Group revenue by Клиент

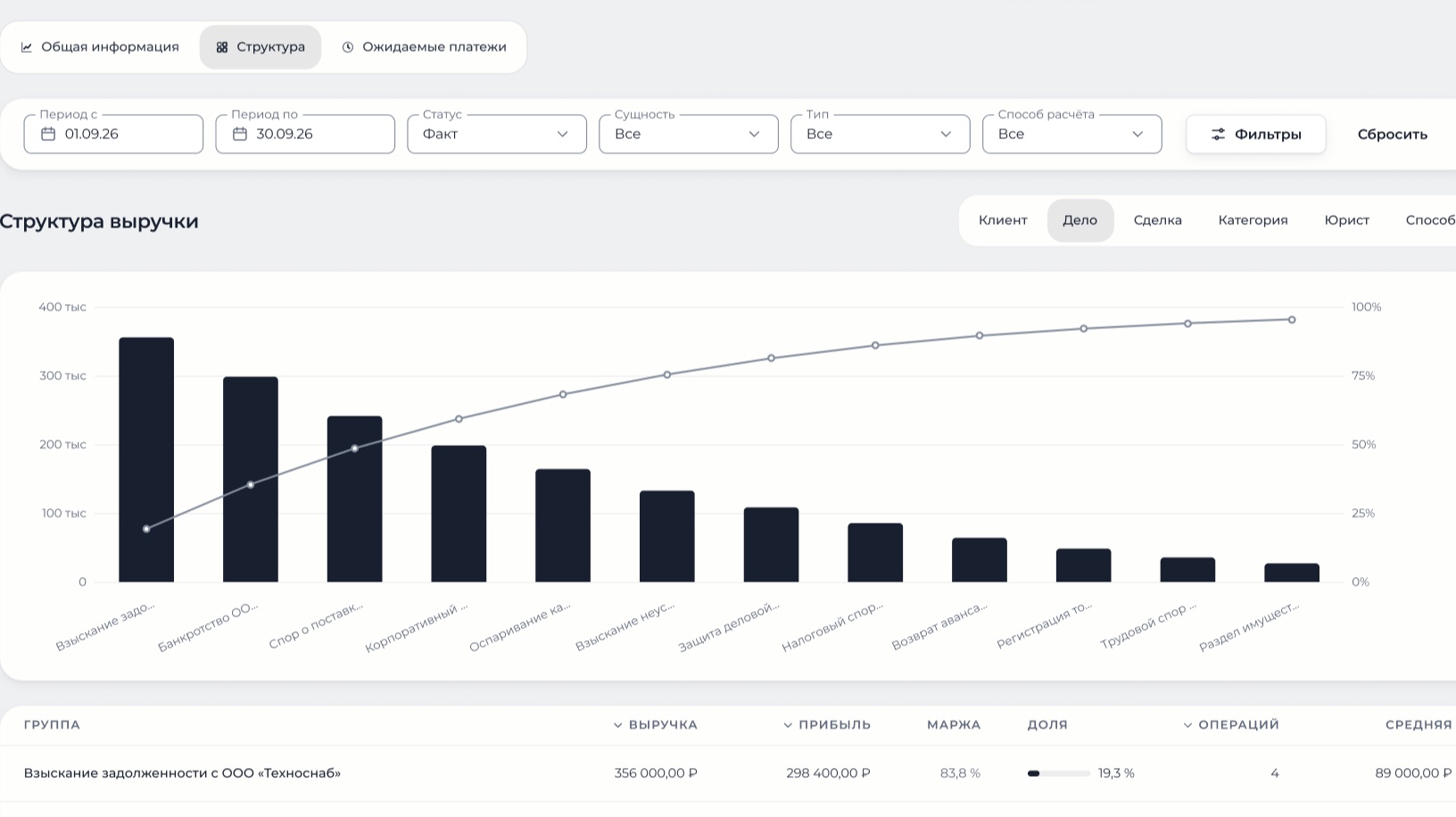1003,220
